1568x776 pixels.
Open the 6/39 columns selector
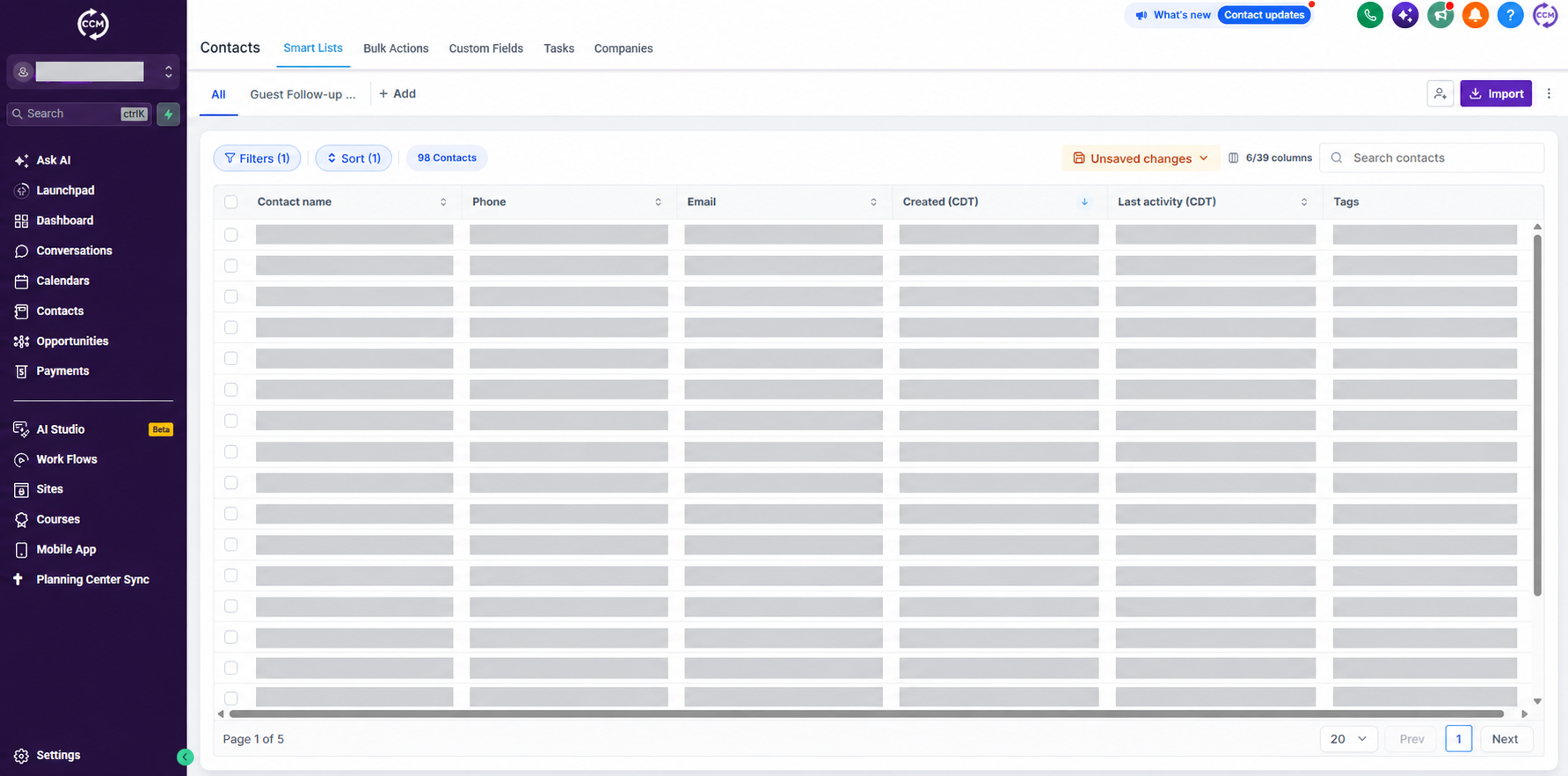click(1270, 158)
